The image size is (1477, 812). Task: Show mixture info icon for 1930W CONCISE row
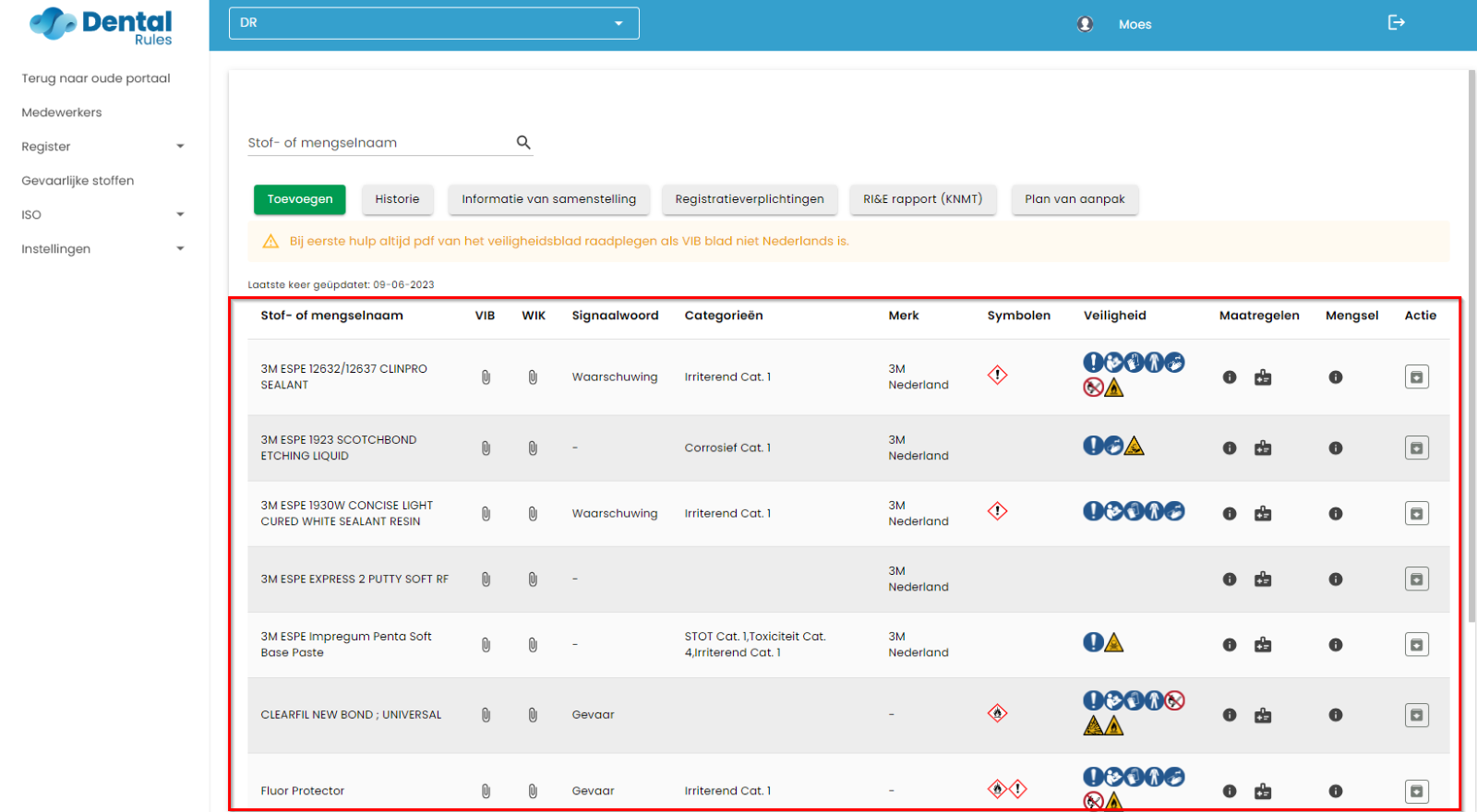pos(1336,514)
